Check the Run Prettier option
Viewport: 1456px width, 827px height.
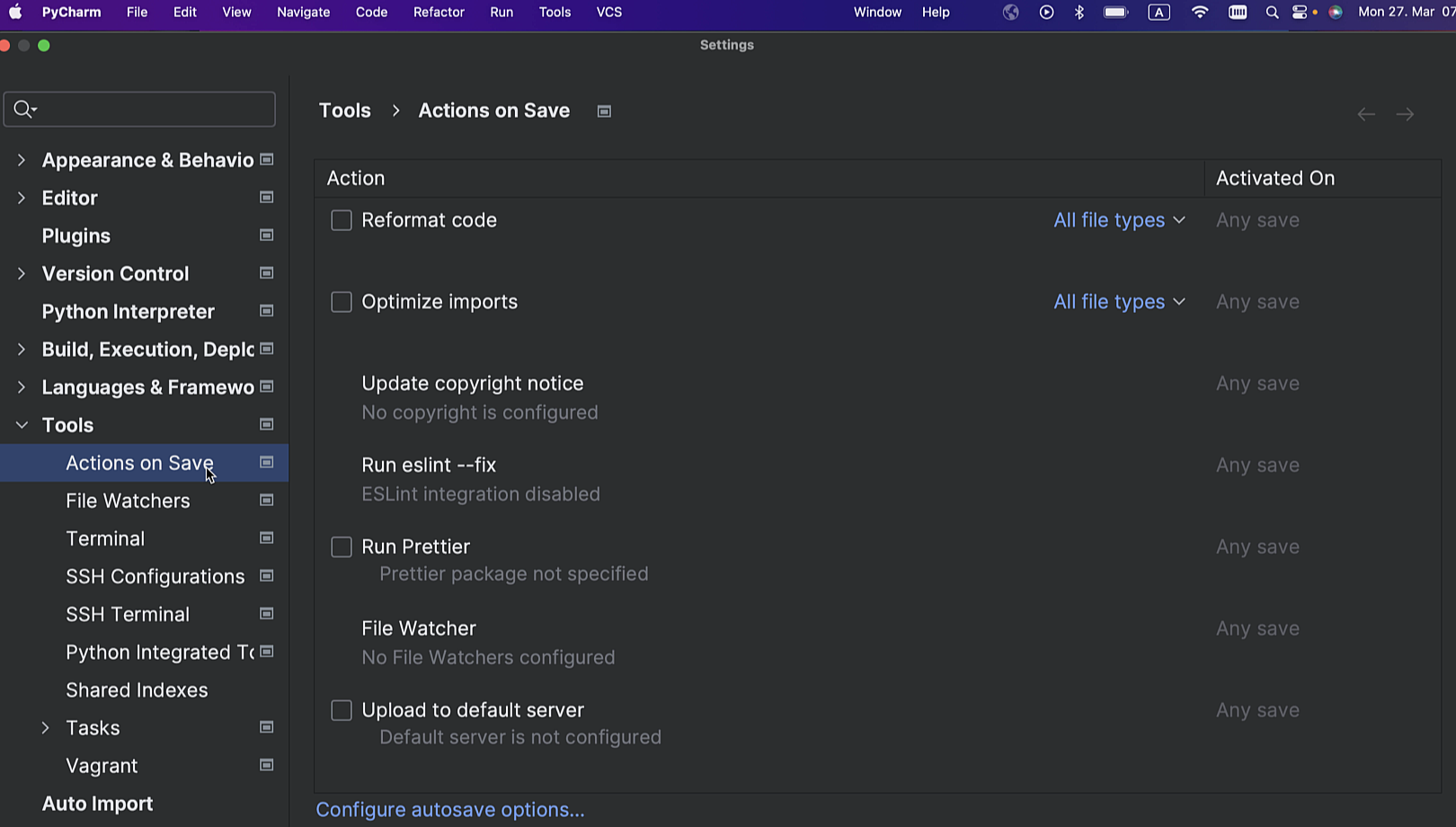pos(341,547)
